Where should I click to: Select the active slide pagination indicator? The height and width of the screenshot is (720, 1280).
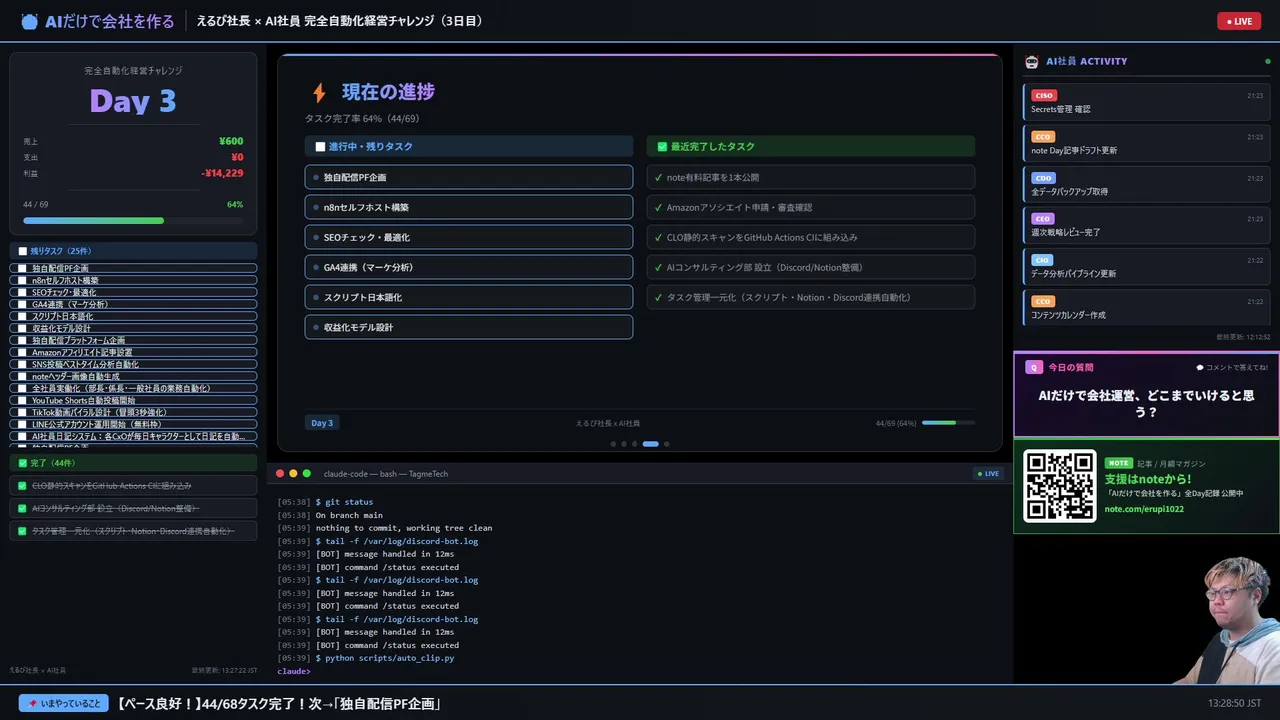click(x=650, y=443)
